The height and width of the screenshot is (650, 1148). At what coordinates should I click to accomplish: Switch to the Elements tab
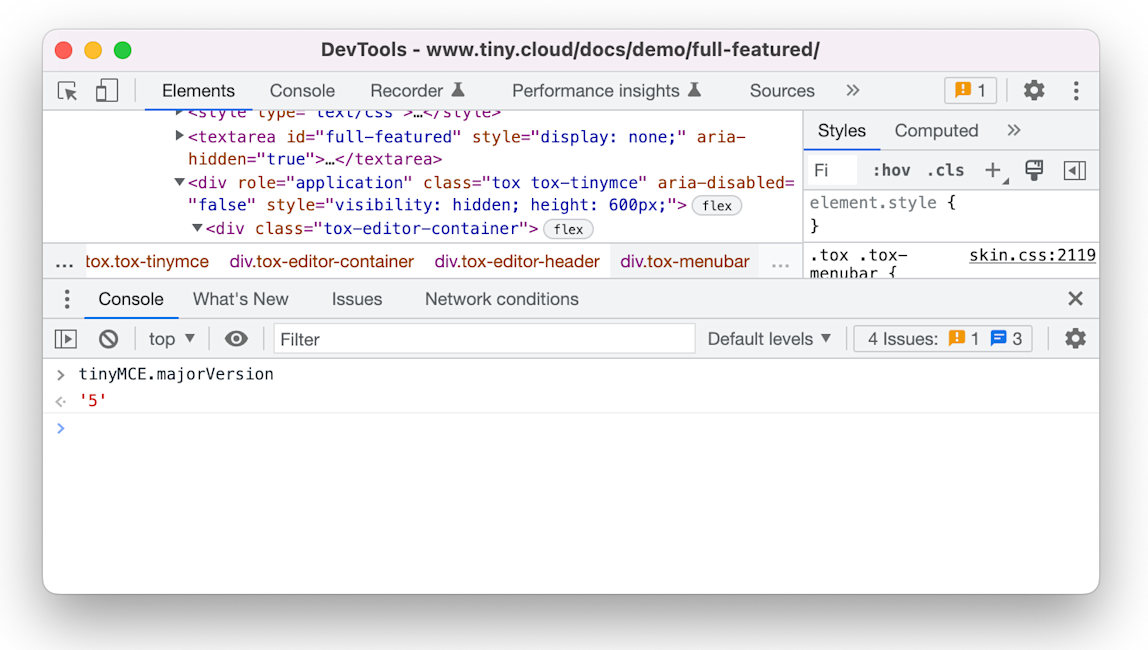pyautogui.click(x=198, y=91)
